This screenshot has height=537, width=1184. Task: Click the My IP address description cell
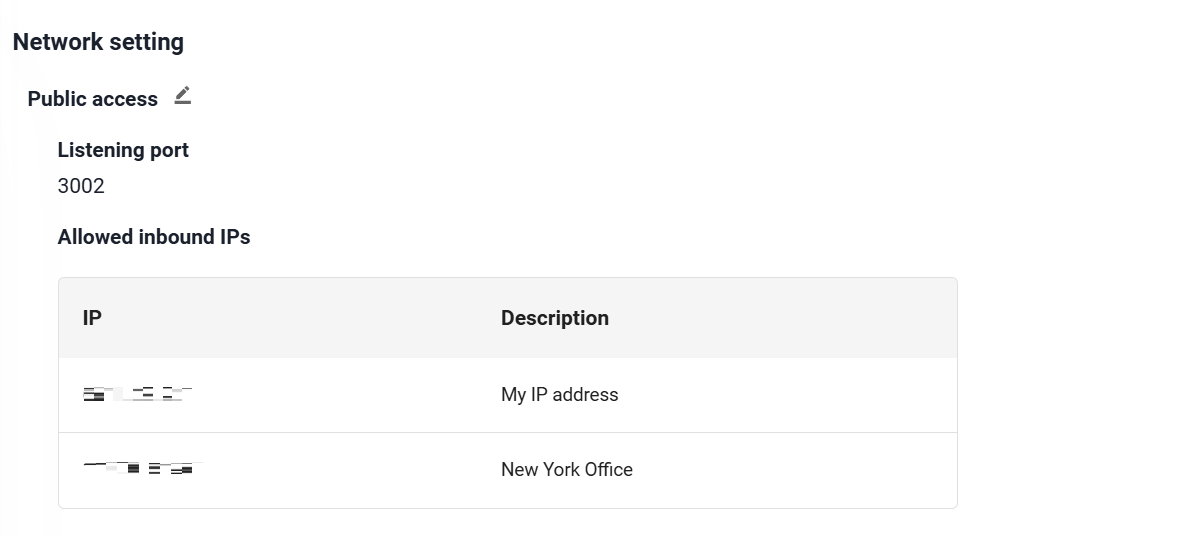click(560, 394)
